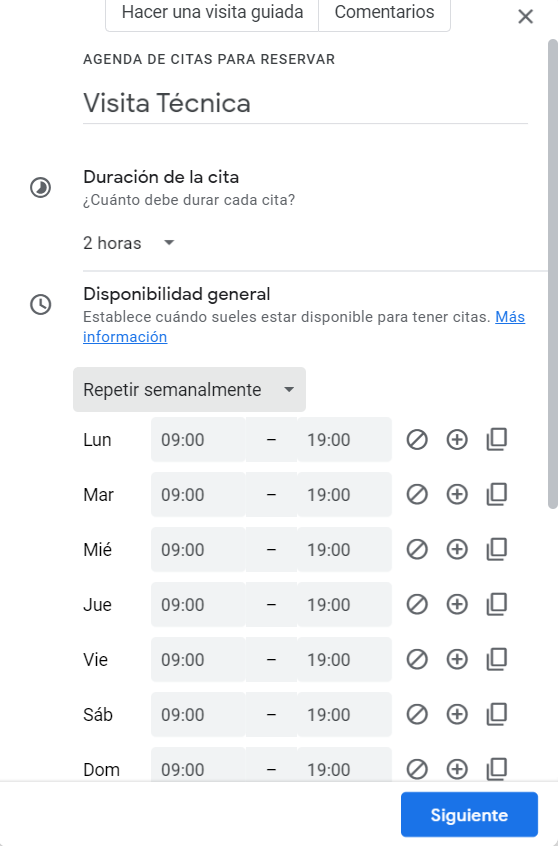
Task: Open the Mar end time 19:00 selector
Action: click(x=344, y=495)
